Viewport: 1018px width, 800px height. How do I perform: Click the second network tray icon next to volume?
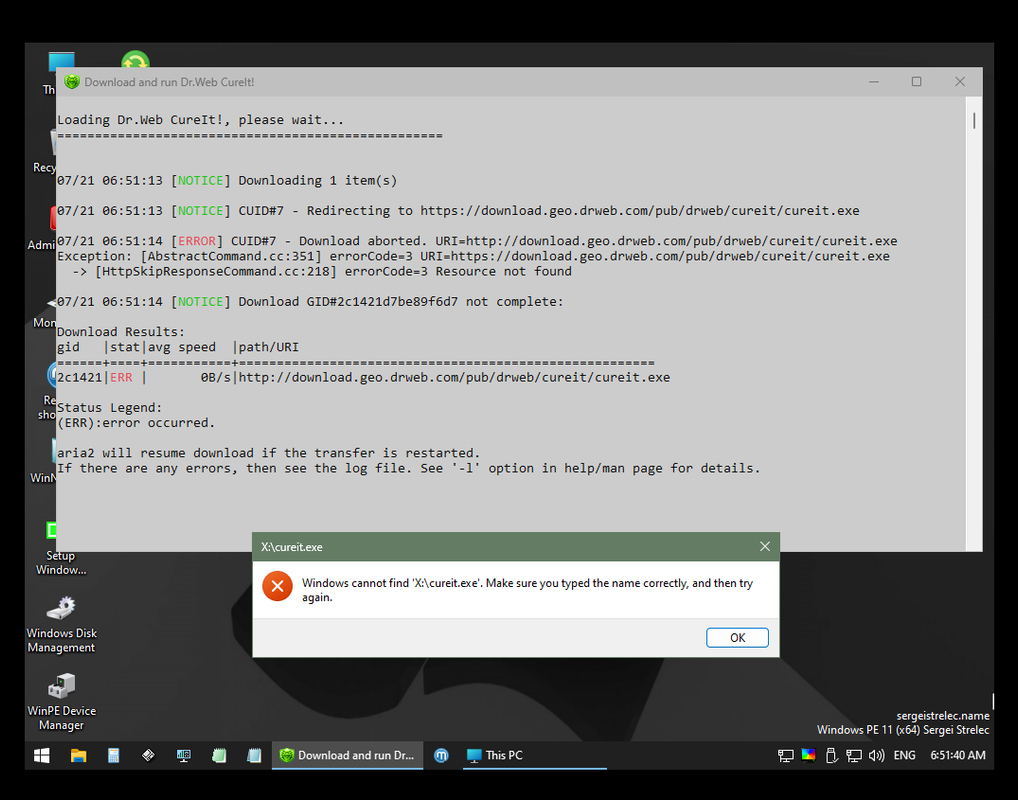854,755
